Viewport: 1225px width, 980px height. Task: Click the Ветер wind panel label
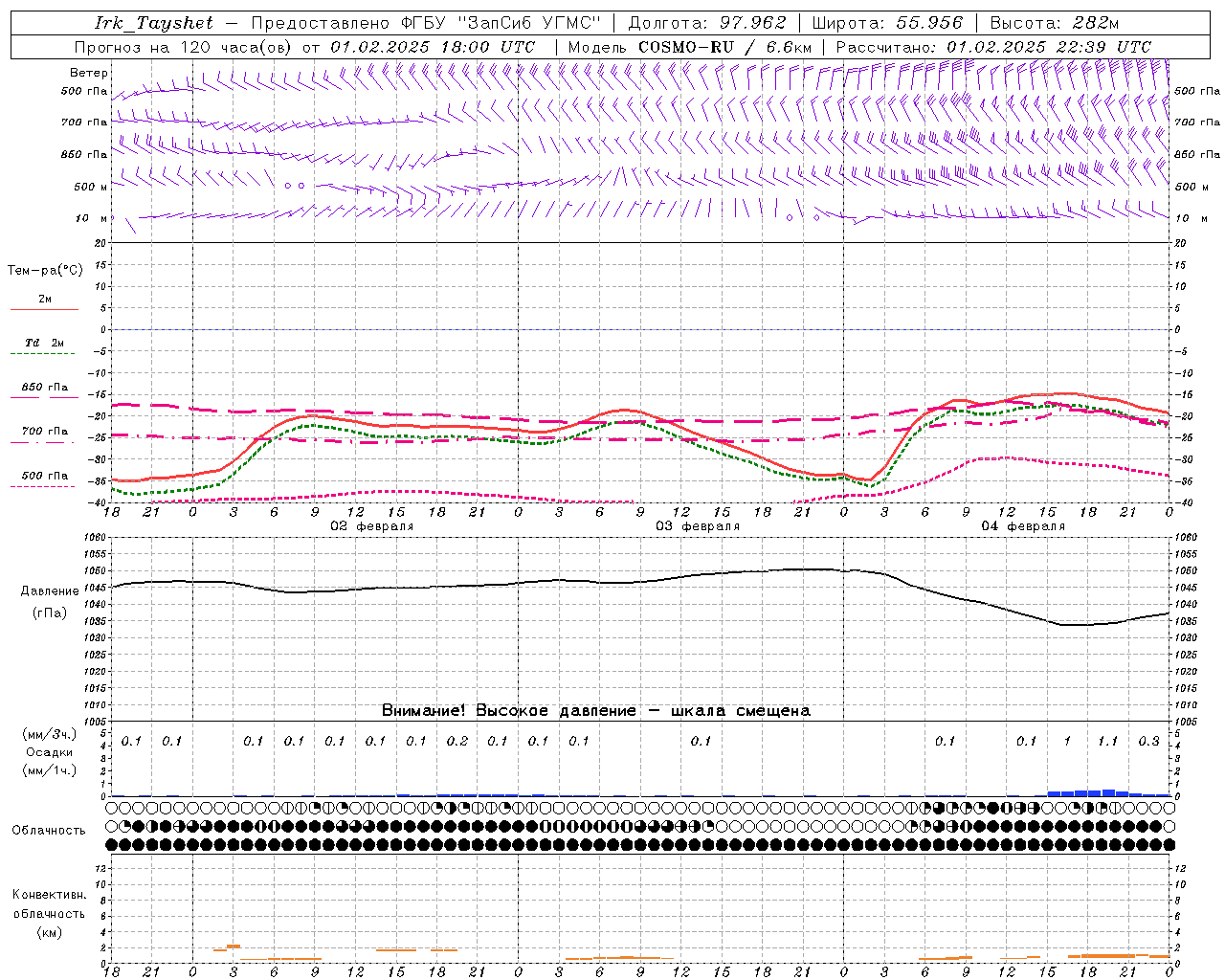pyautogui.click(x=89, y=73)
